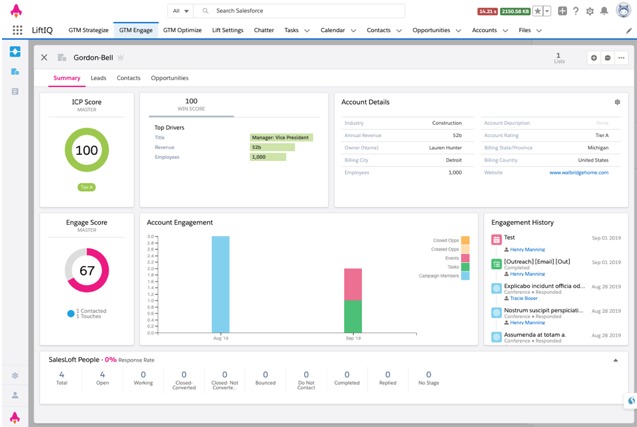
Task: Toggle the crown icon beside Gordon-Bell
Action: tap(120, 57)
